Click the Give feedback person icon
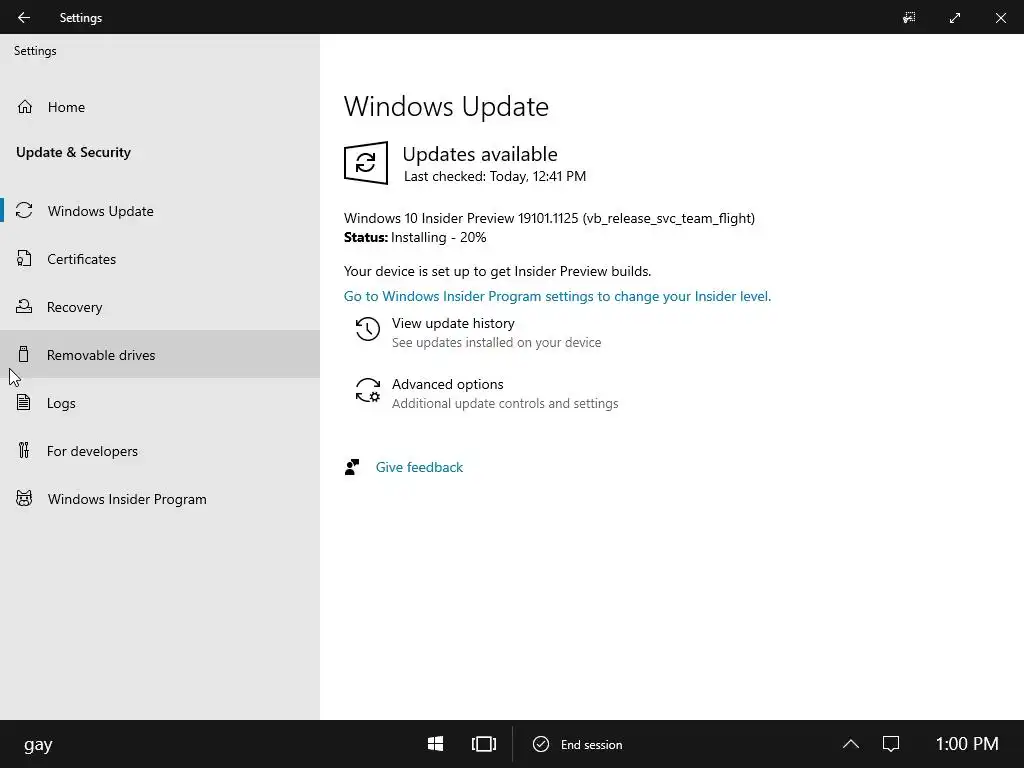Image resolution: width=1024 pixels, height=768 pixels. tap(352, 467)
